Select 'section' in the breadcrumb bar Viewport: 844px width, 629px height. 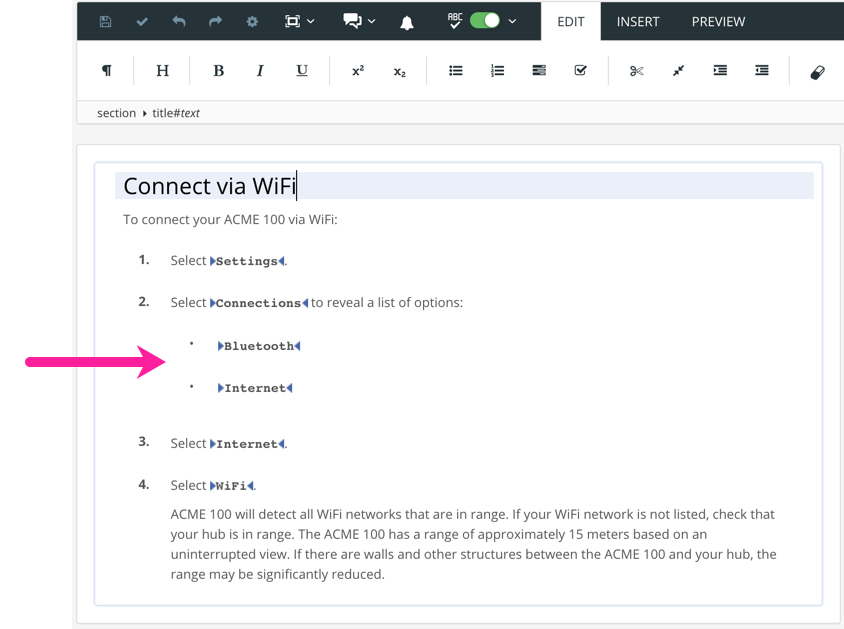[x=116, y=113]
